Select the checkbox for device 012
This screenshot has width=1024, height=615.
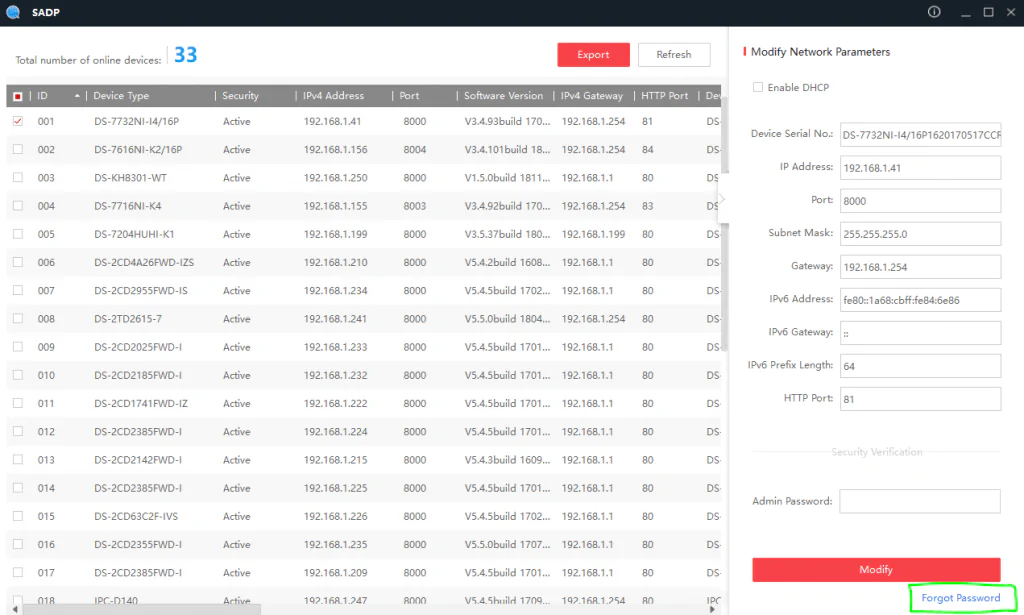click(18, 432)
